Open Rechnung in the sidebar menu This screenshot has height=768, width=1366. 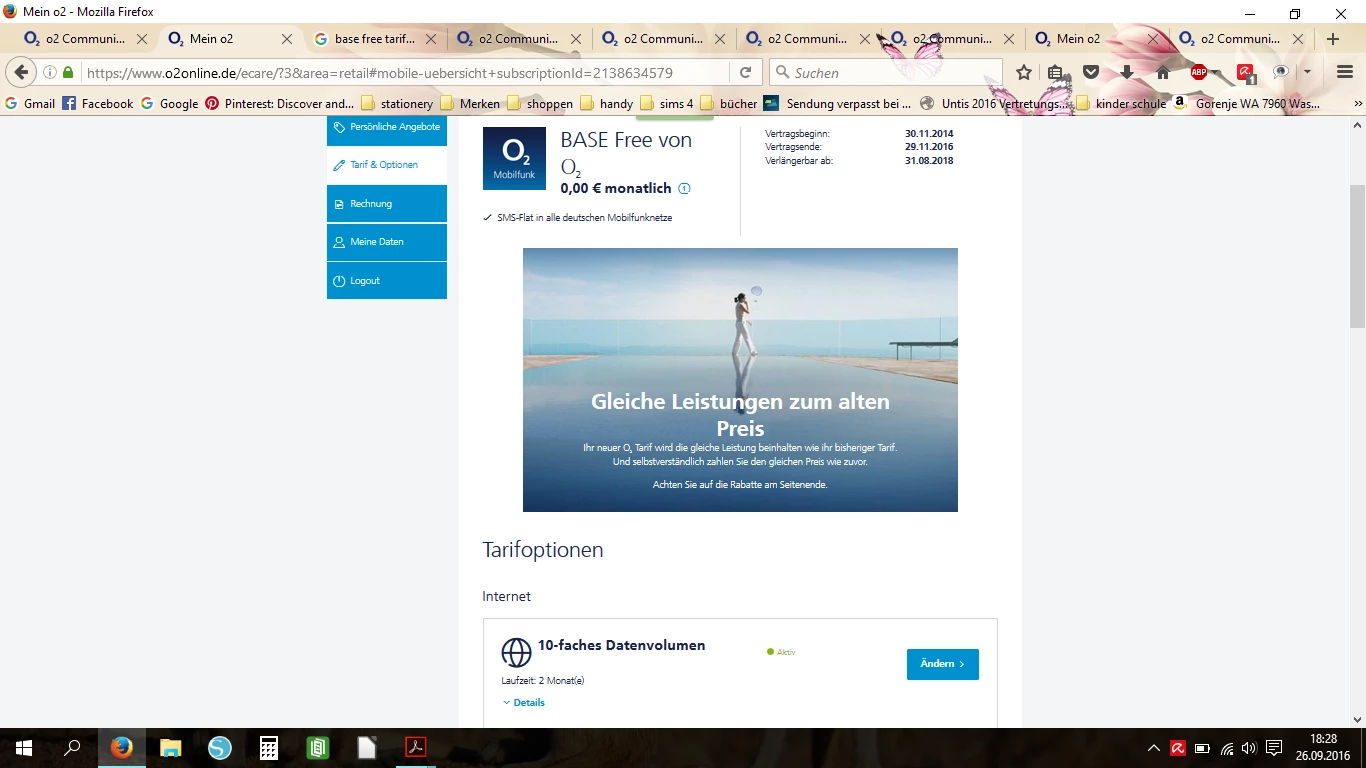point(387,204)
